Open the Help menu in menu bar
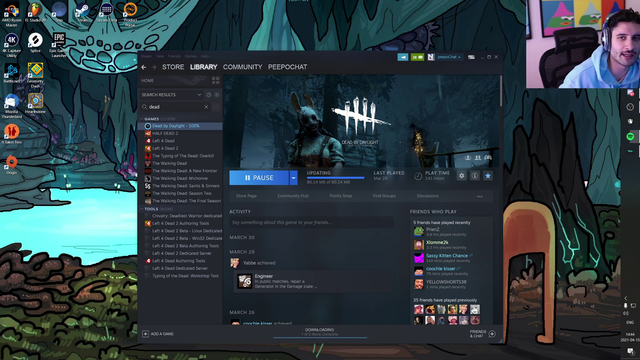This screenshot has width=640, height=360. [205, 56]
